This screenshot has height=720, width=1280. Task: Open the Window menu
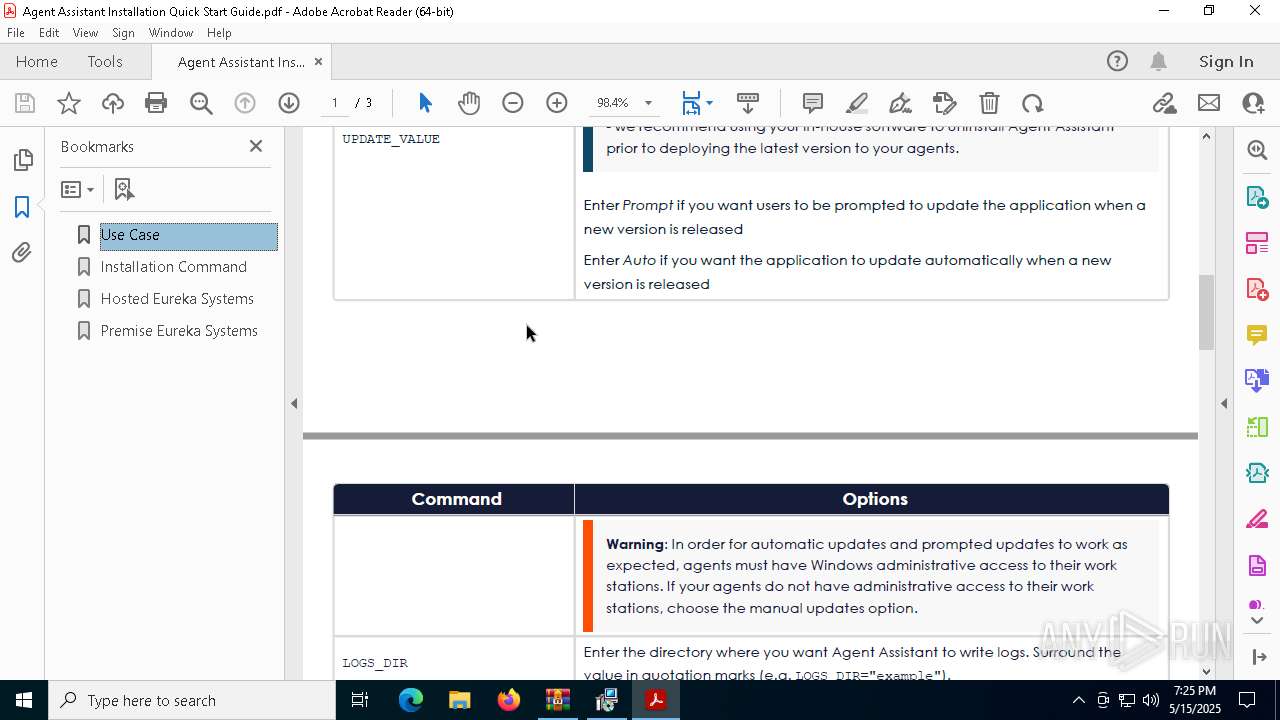171,33
